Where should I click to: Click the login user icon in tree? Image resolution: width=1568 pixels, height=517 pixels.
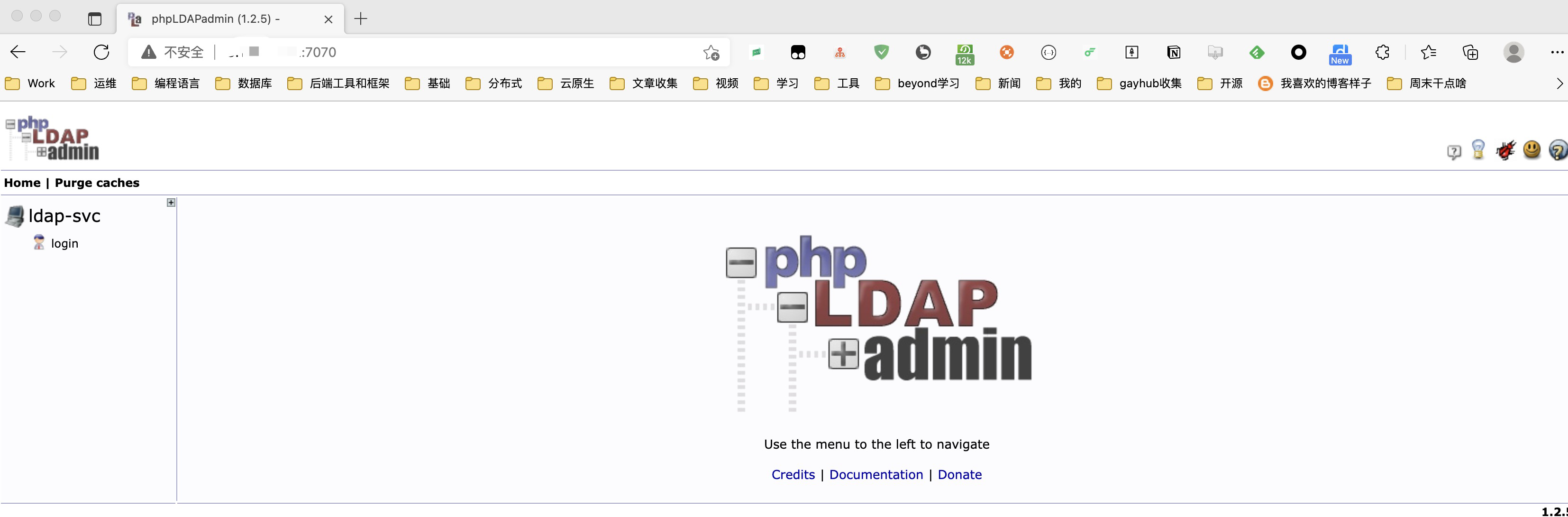click(39, 242)
